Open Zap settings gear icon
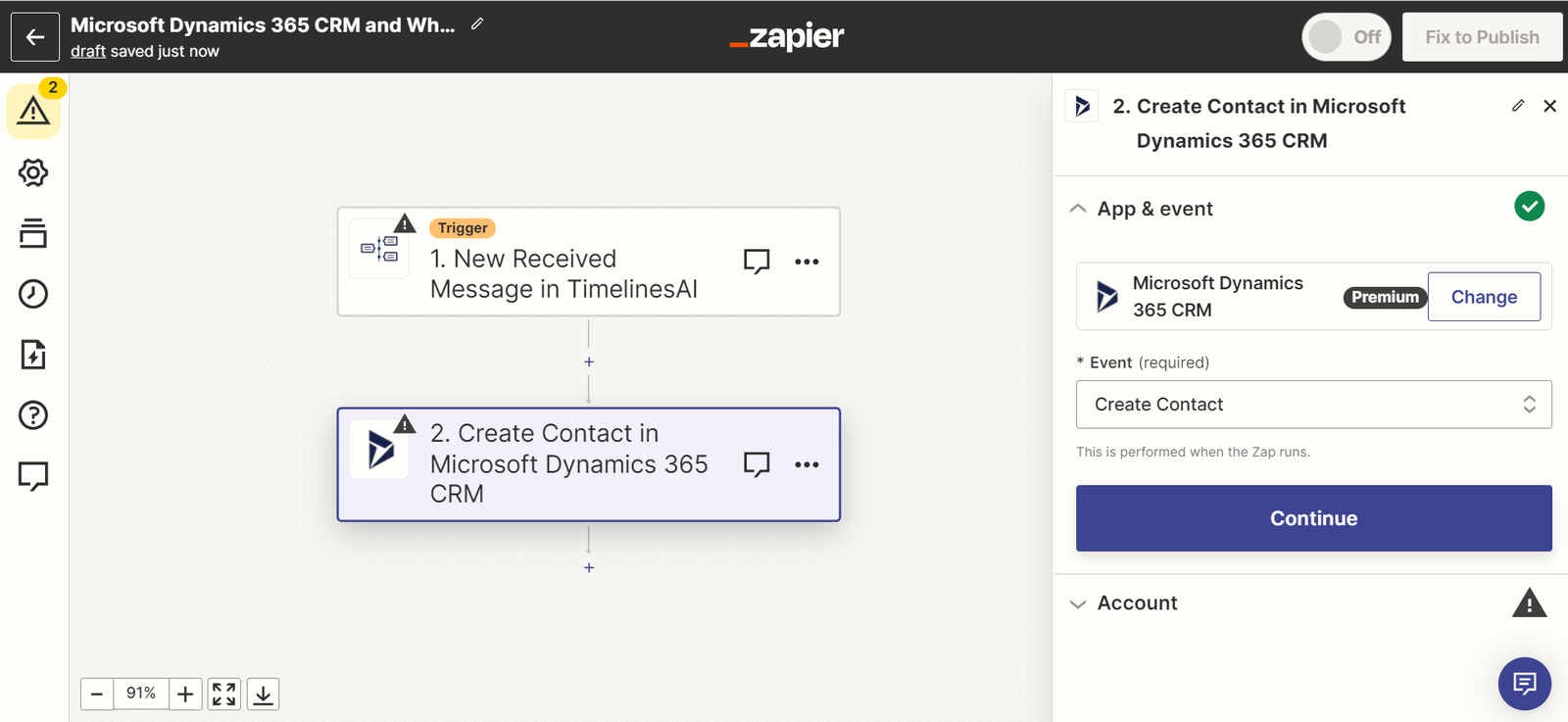Image resolution: width=1568 pixels, height=722 pixels. (x=33, y=173)
